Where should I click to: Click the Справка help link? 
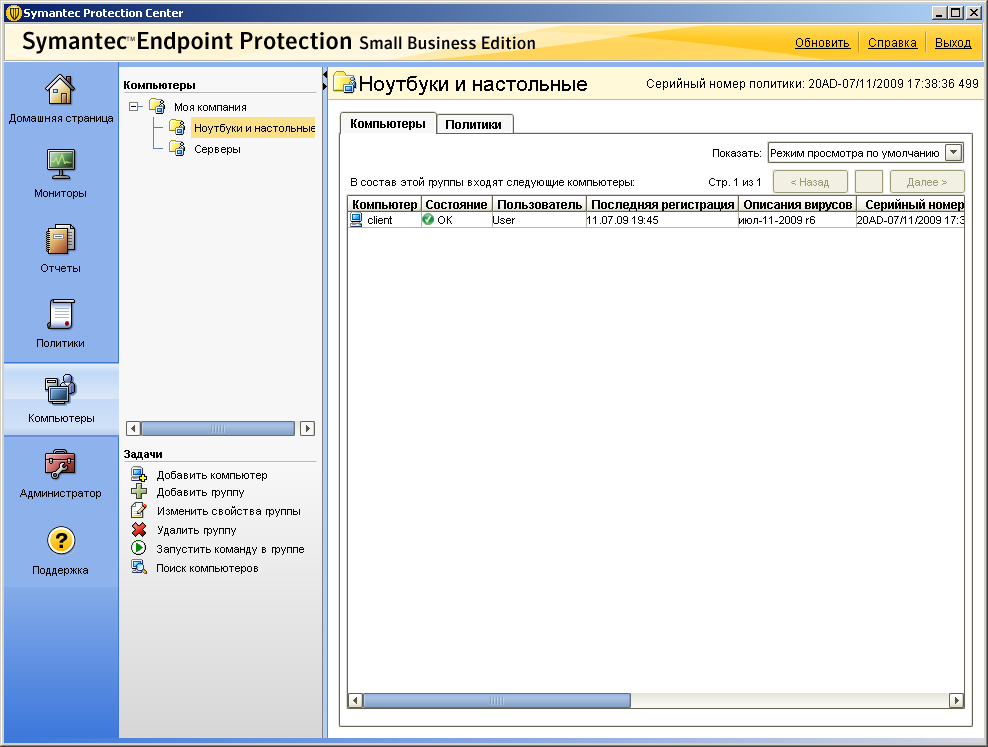892,43
